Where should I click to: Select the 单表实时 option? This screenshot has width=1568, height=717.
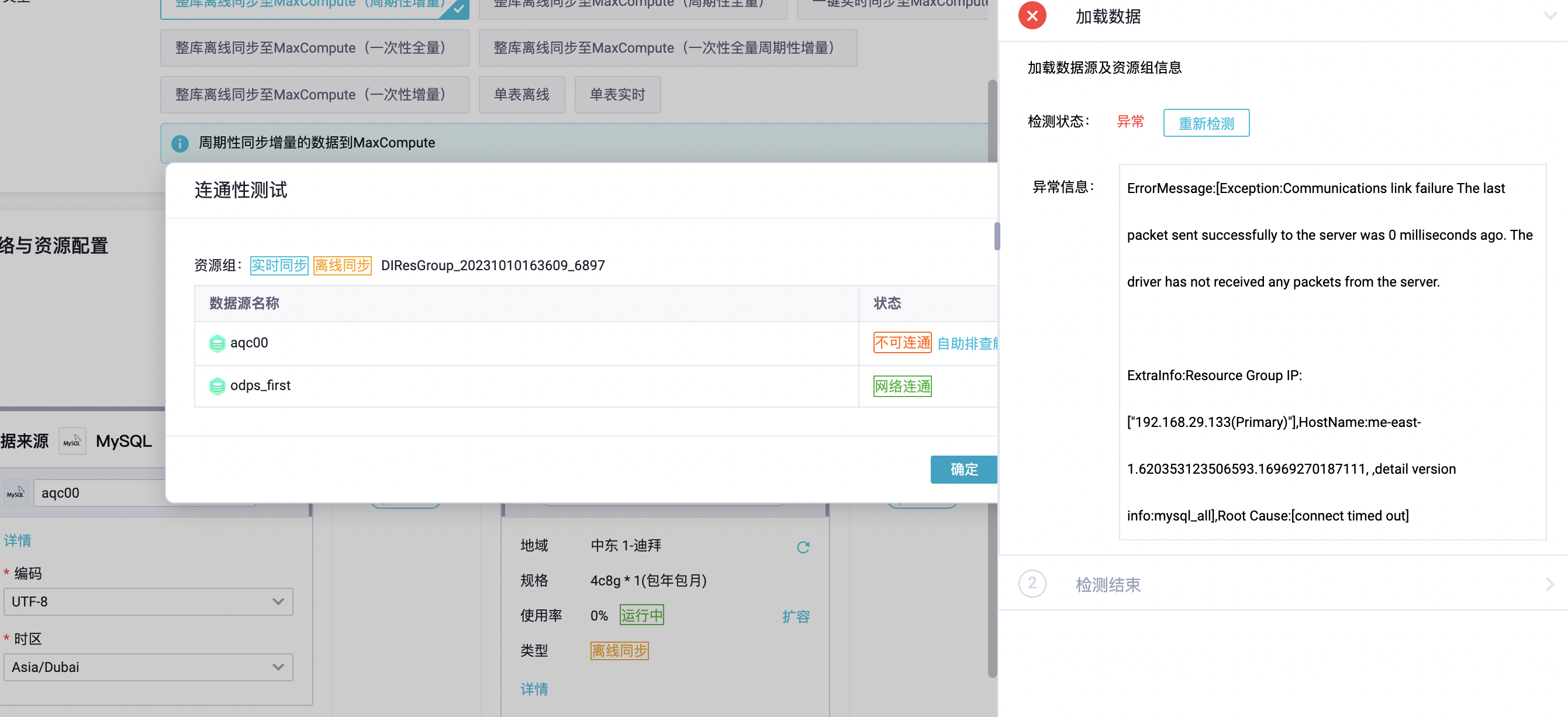[x=617, y=94]
